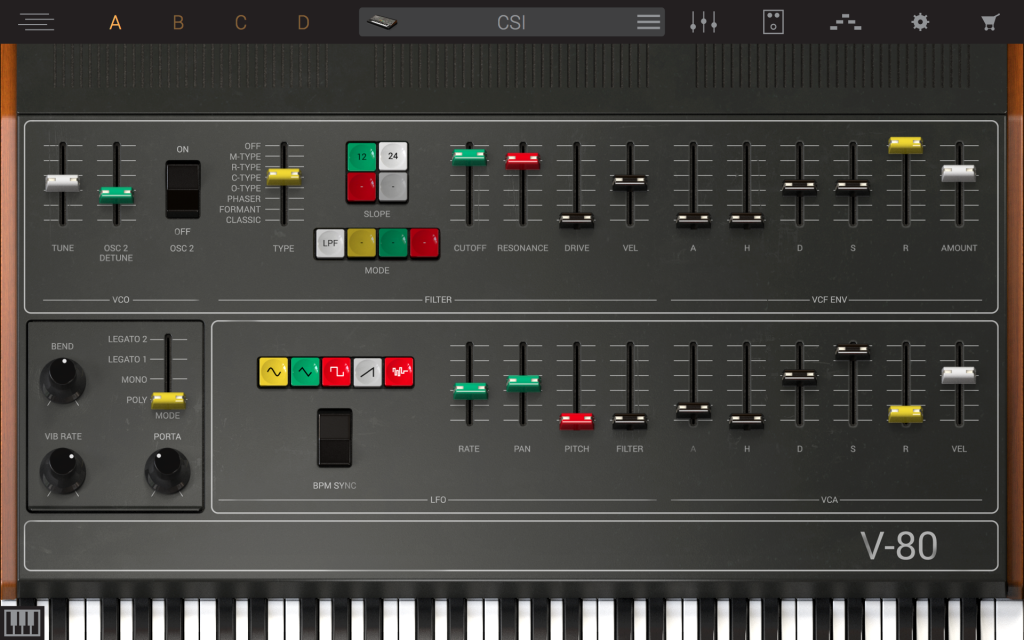Toggle the OSC 2 on/off rocker switch

tap(182, 189)
